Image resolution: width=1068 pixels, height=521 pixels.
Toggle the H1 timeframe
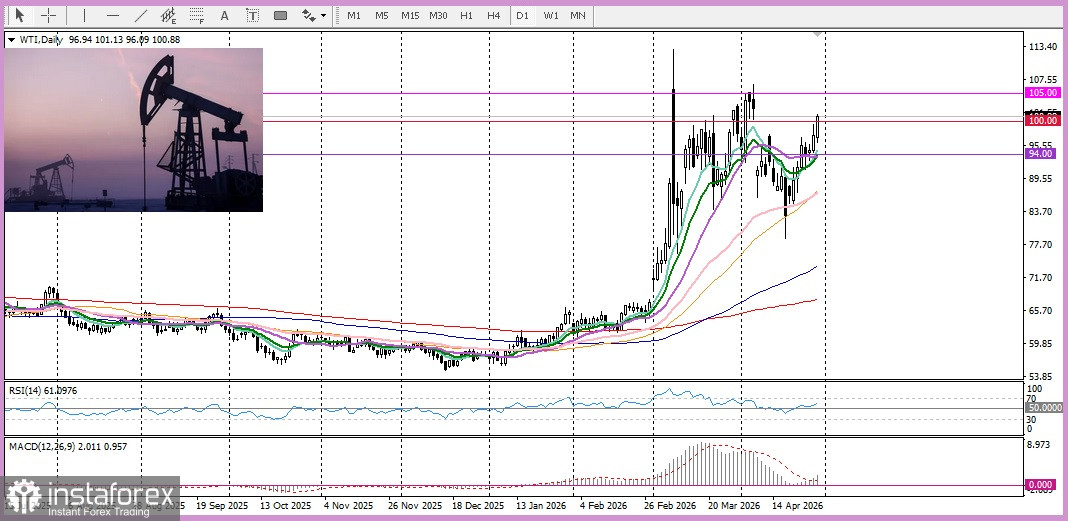coord(466,15)
